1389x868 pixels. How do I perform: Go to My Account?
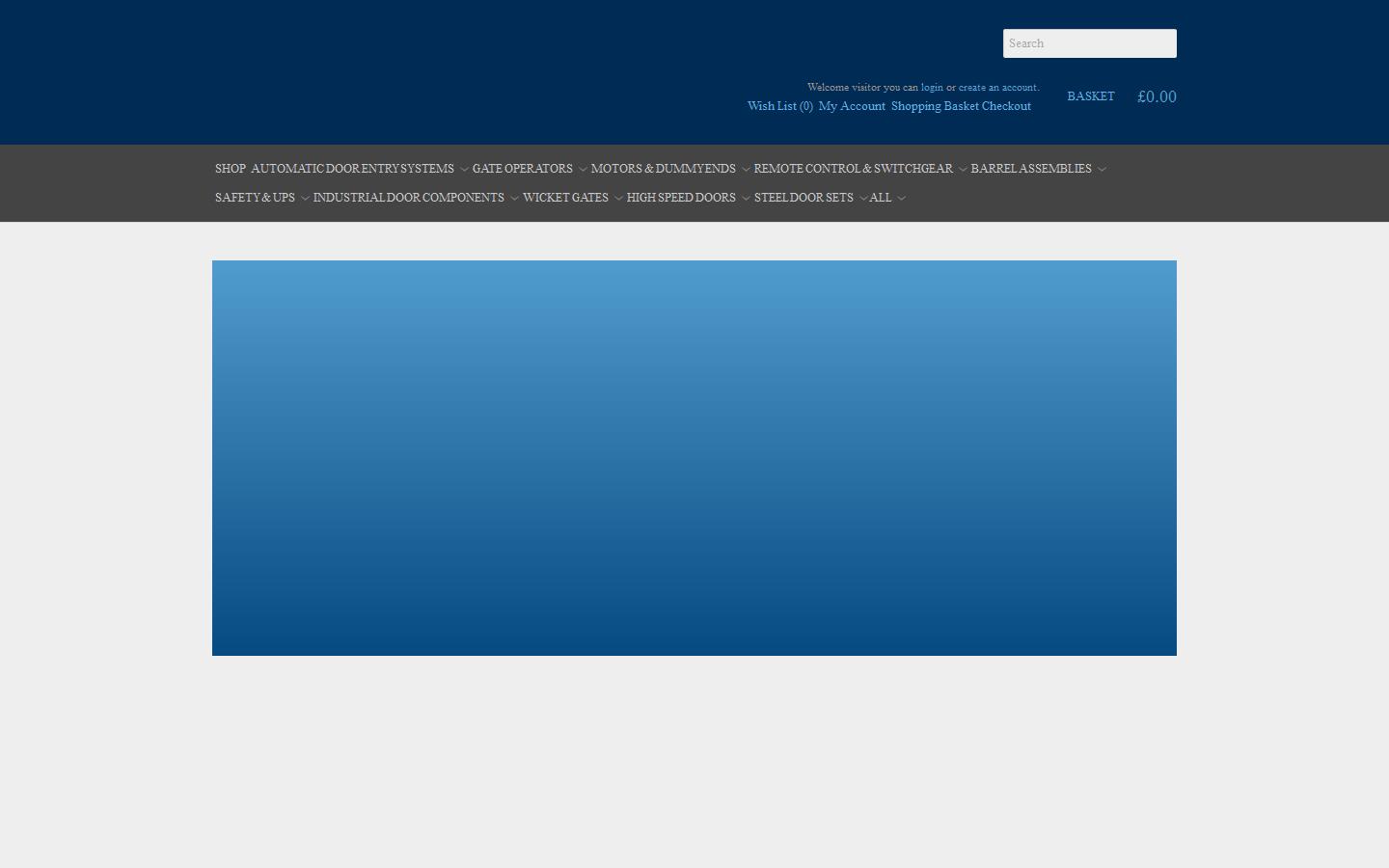coord(852,106)
